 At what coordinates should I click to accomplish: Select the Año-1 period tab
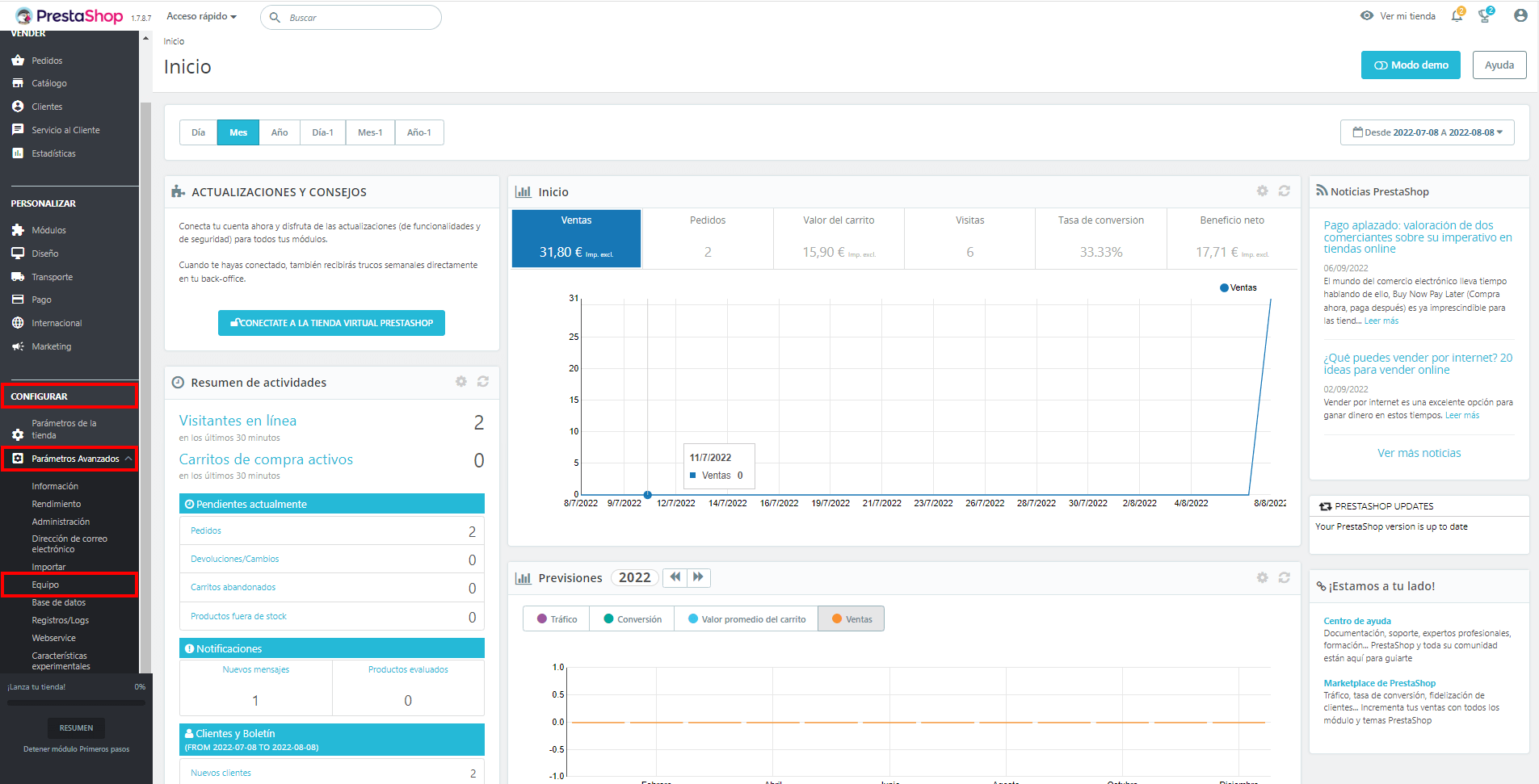pos(419,132)
